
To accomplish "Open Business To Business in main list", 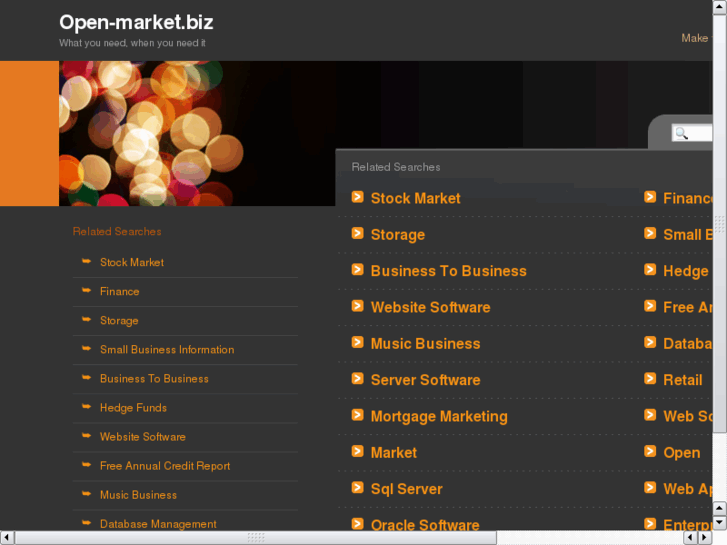I will 448,271.
